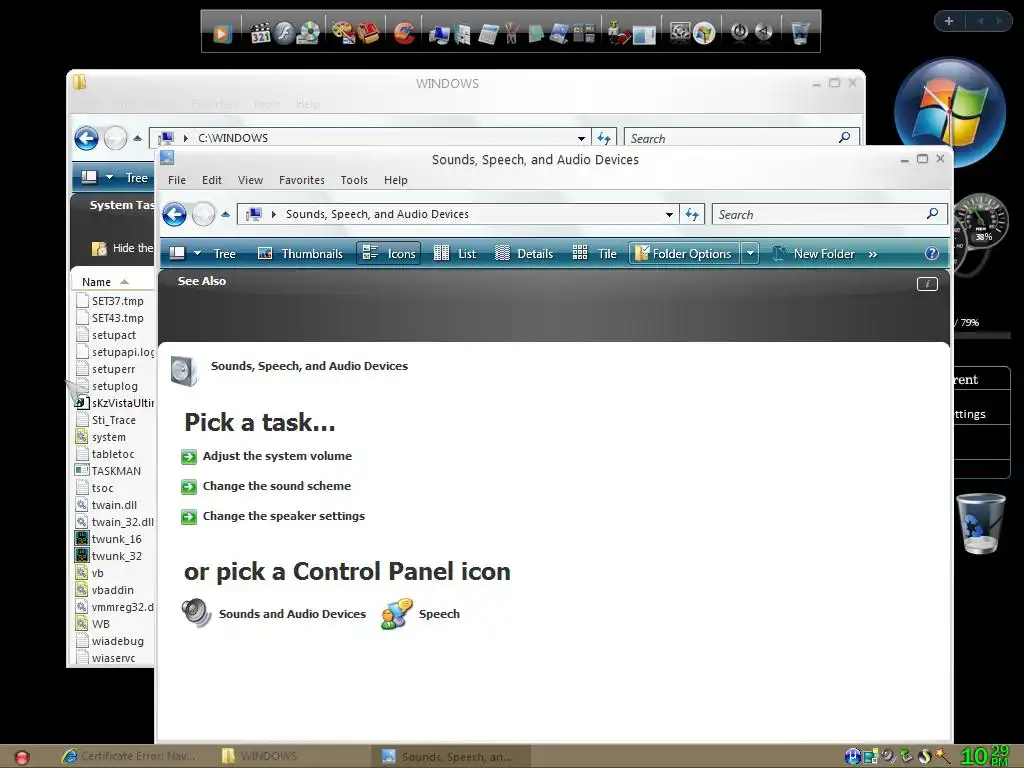Screen dimensions: 1024x768
Task: Open the media player icon in the top dock
Action: coord(222,33)
